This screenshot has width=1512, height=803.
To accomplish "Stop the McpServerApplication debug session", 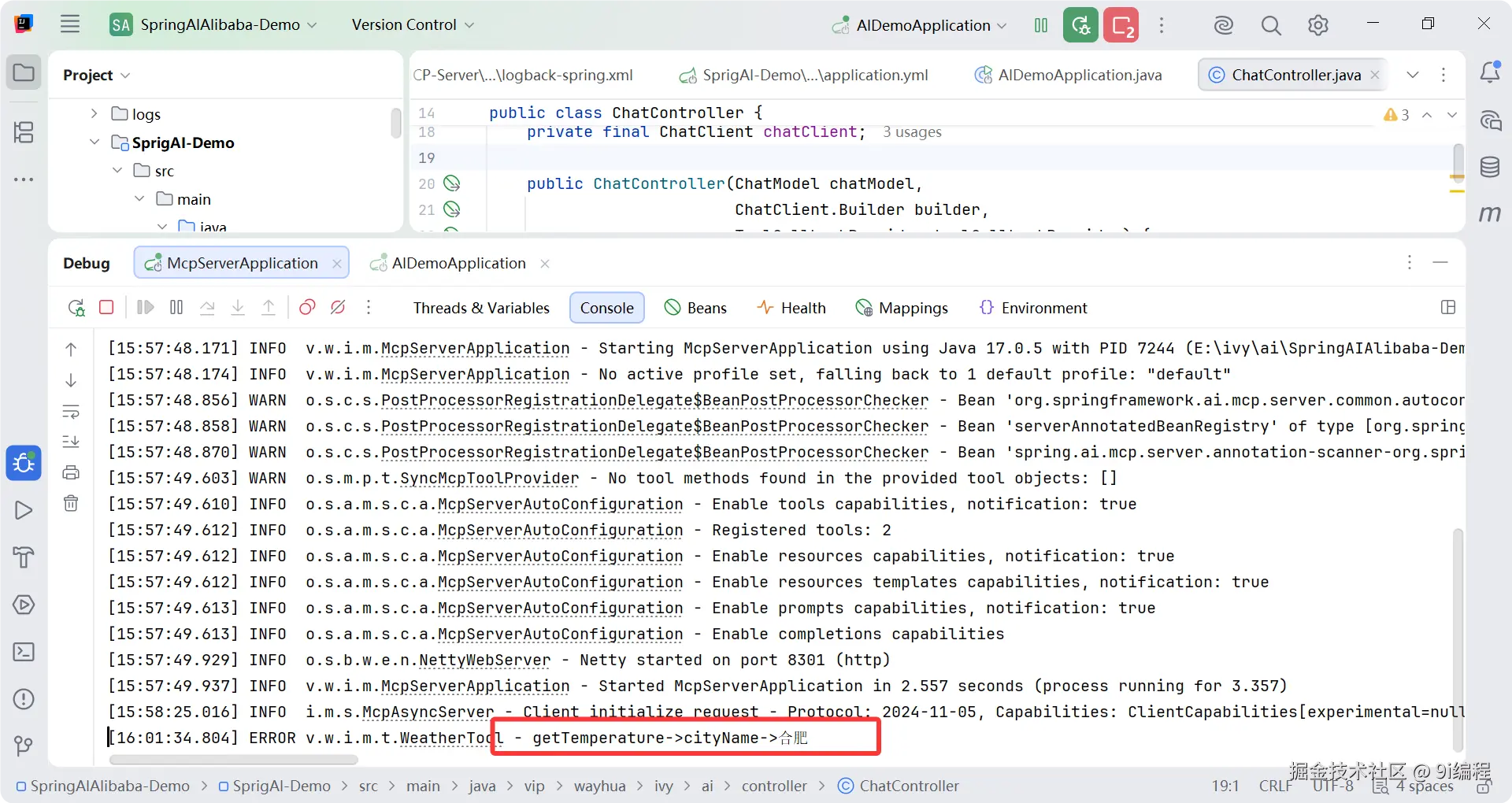I will pos(106,307).
